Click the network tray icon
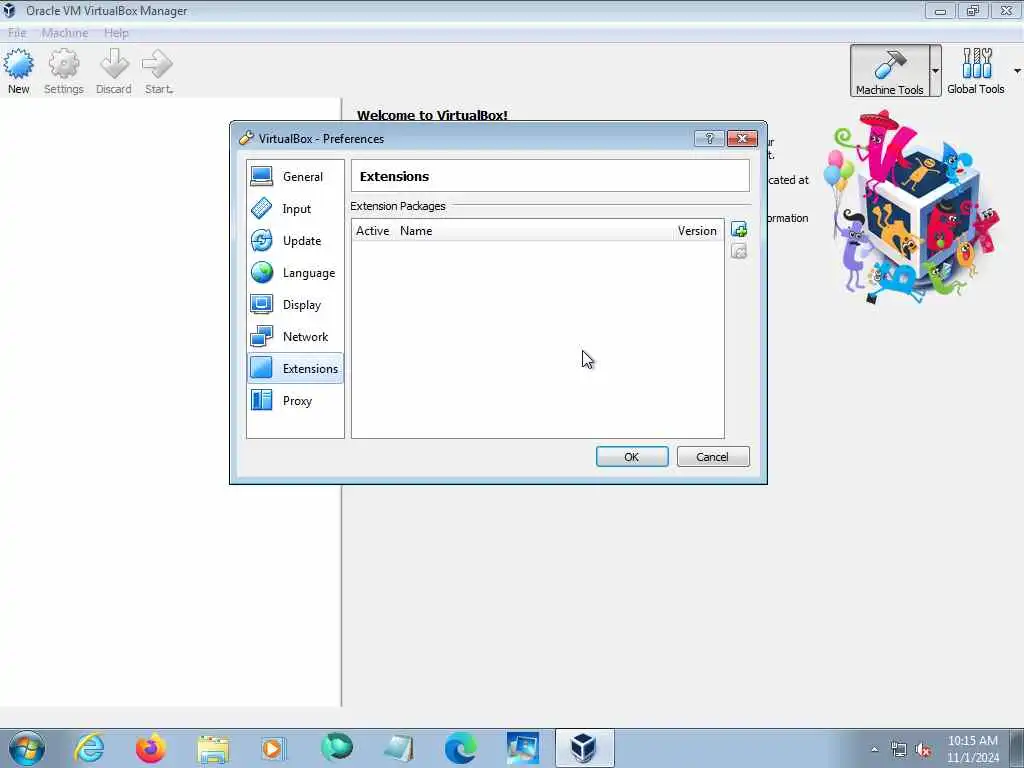 coord(899,750)
